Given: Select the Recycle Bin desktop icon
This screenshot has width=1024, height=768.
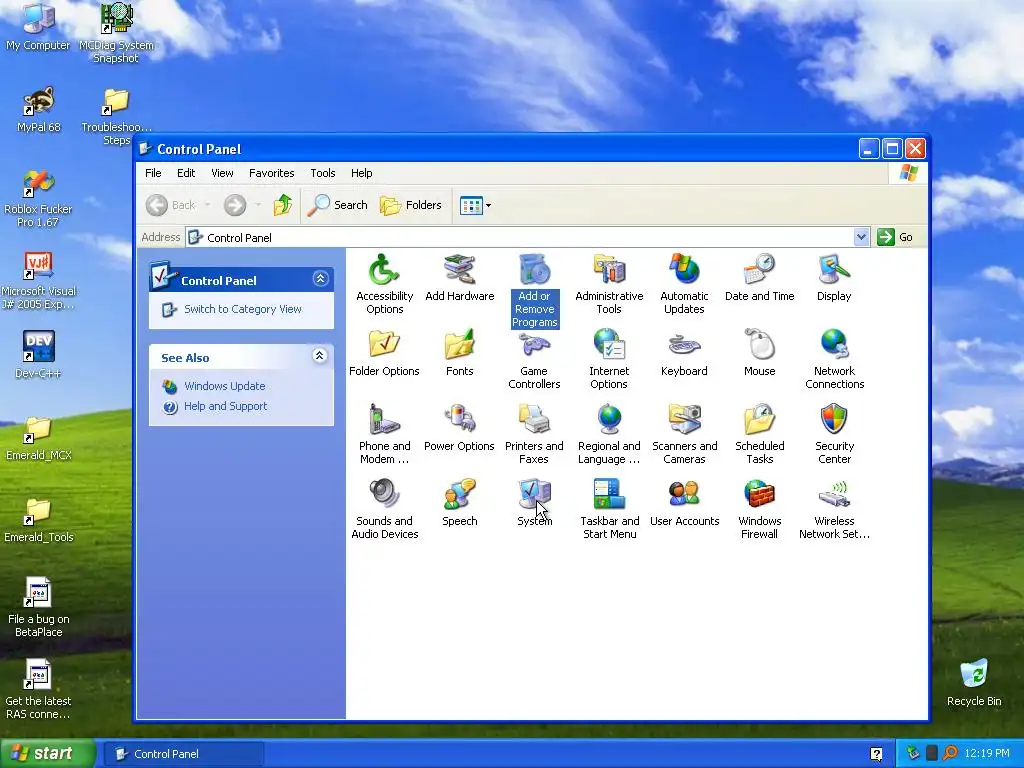Looking at the screenshot, I should point(974,683).
